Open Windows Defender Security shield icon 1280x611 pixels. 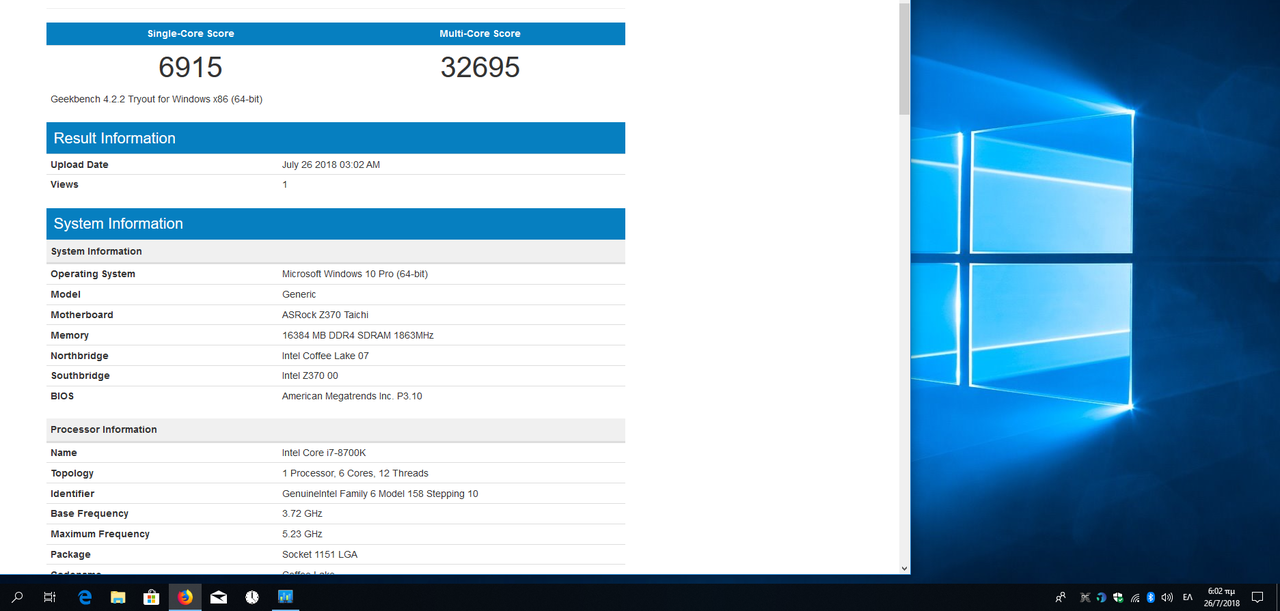1118,598
